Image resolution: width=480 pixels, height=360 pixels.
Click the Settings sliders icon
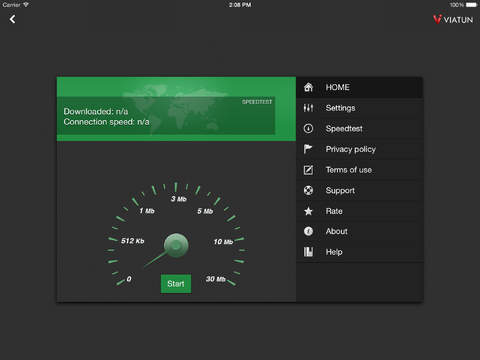[308, 108]
